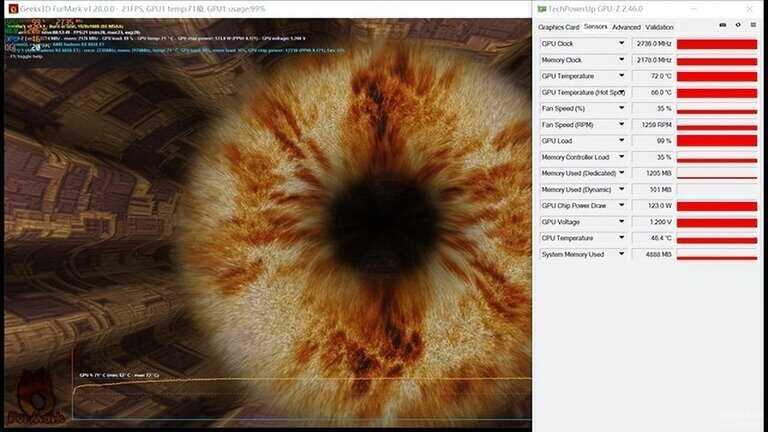
Task: Open the CPU Temperature dropdown
Action: 622,238
